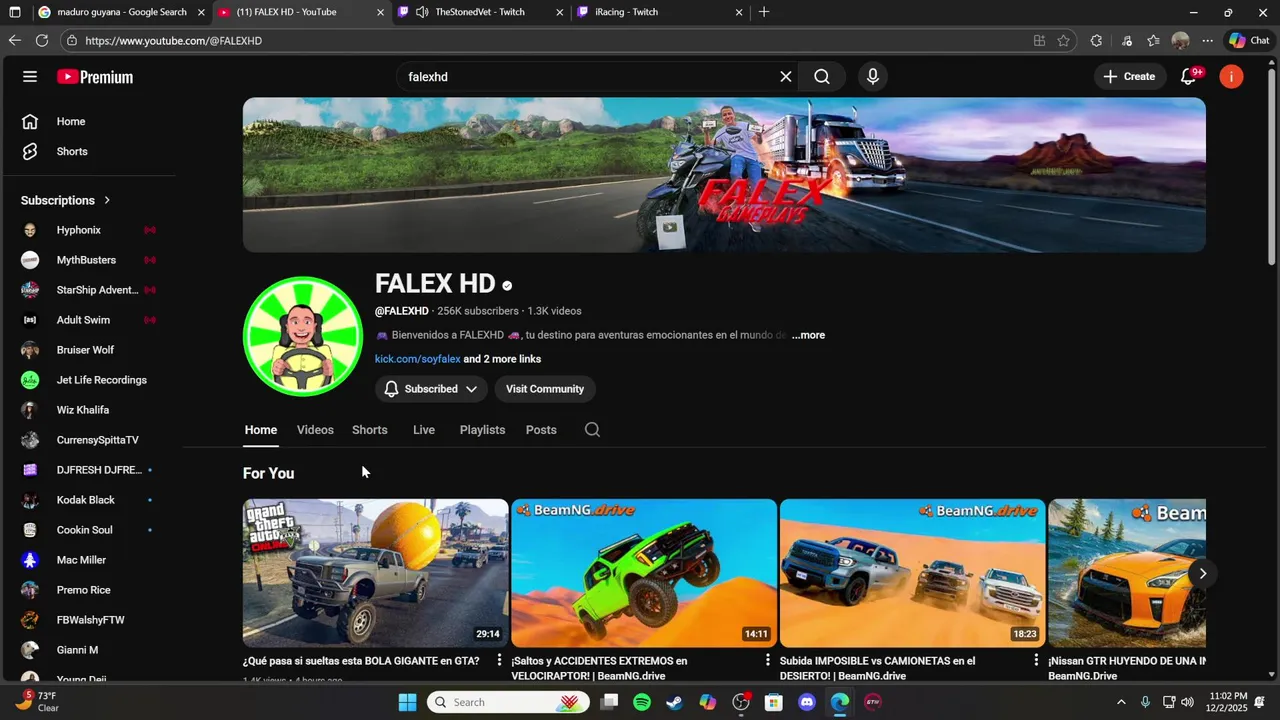Image resolution: width=1280 pixels, height=720 pixels.
Task: Open the YouTube hamburger guide menu
Action: [30, 77]
